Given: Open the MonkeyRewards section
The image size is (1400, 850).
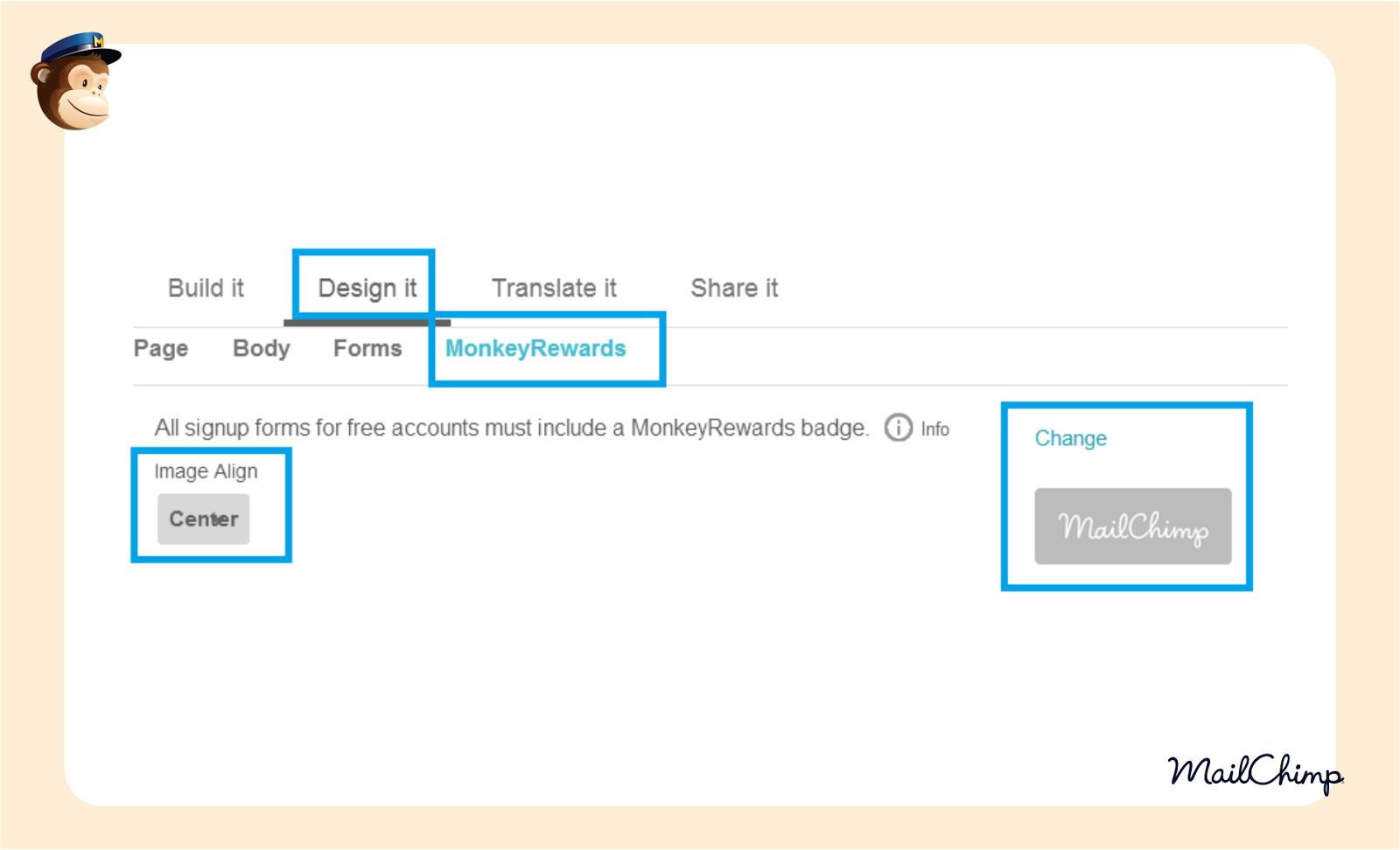Looking at the screenshot, I should [535, 349].
